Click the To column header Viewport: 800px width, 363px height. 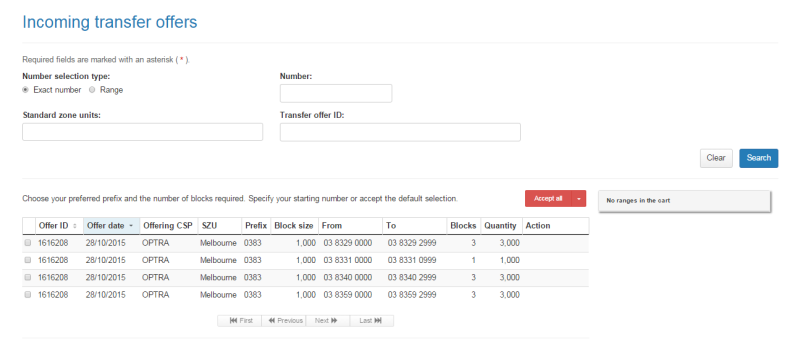click(414, 226)
